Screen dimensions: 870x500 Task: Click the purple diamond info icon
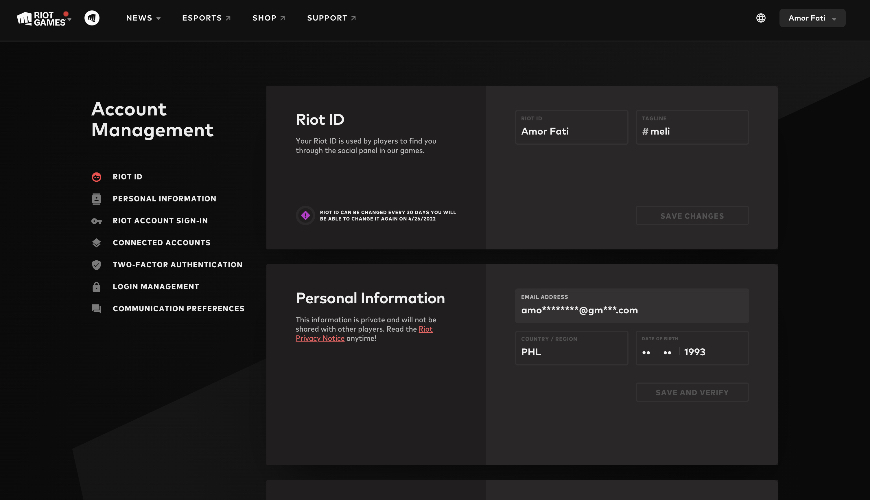305,215
